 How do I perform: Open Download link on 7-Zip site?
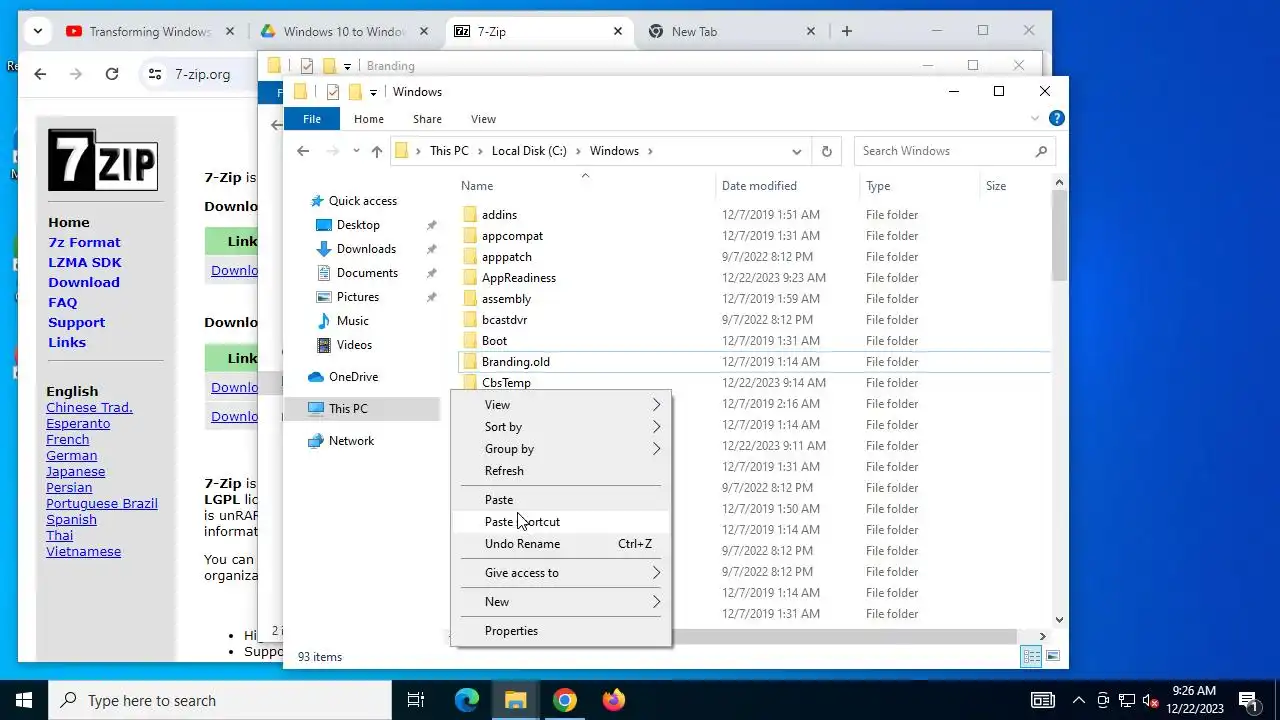pyautogui.click(x=84, y=282)
